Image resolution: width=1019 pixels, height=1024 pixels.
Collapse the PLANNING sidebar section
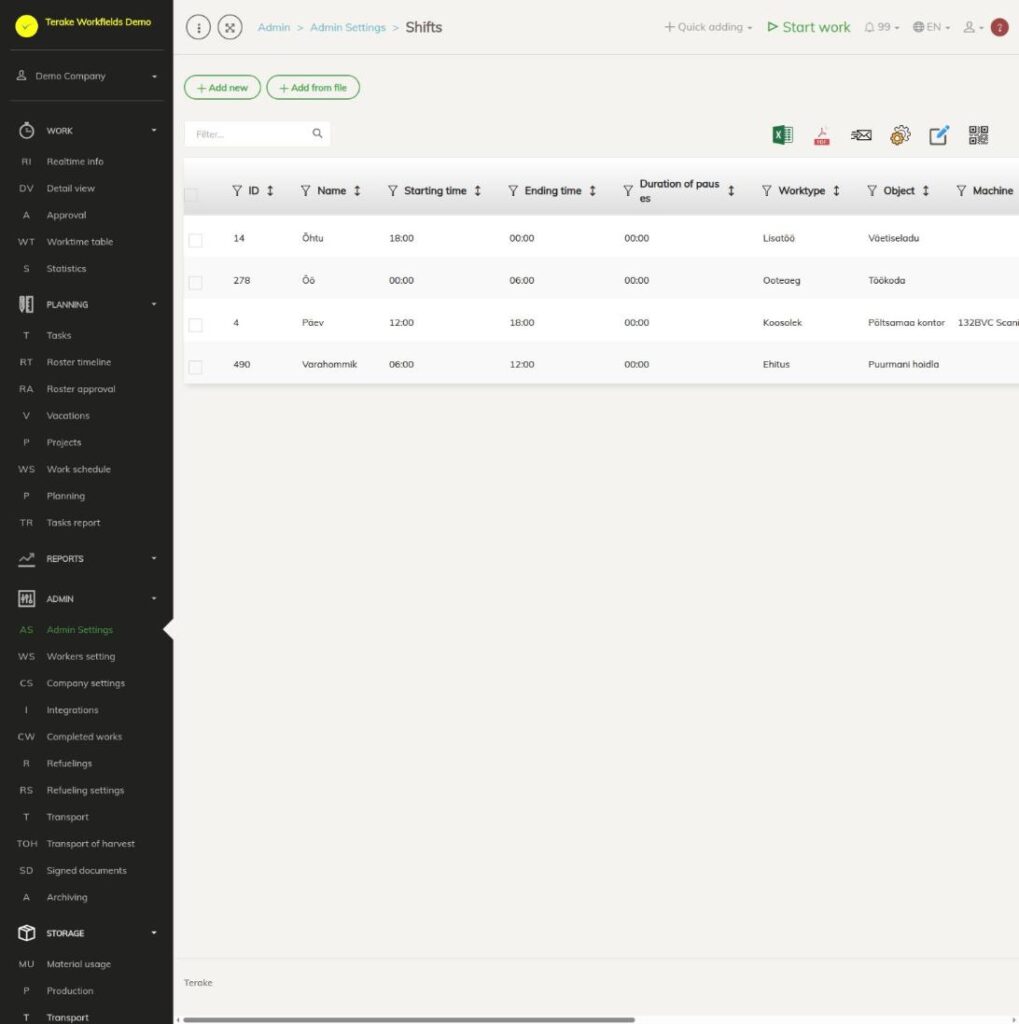point(87,304)
